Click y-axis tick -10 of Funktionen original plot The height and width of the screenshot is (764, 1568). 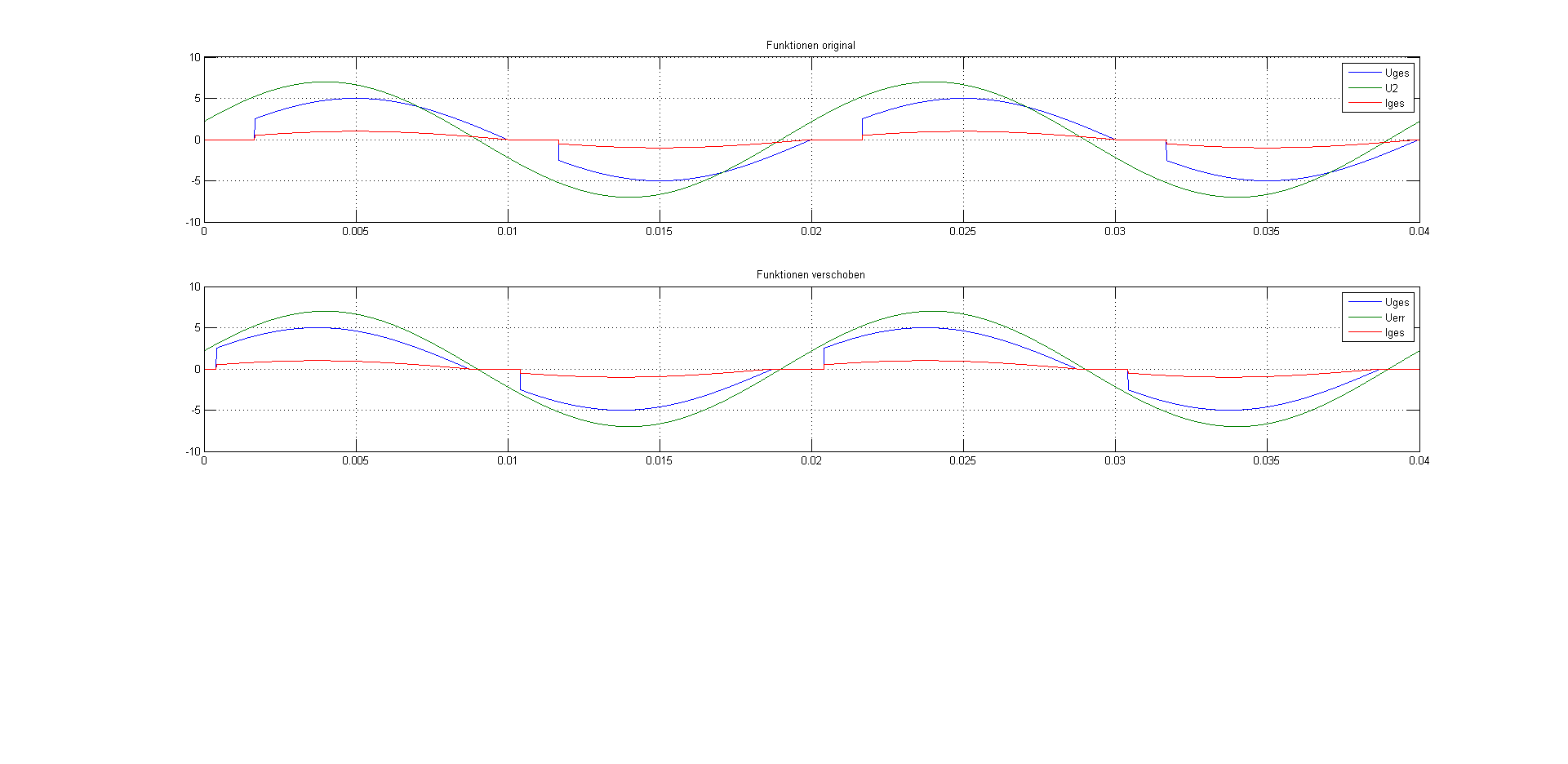coord(193,222)
